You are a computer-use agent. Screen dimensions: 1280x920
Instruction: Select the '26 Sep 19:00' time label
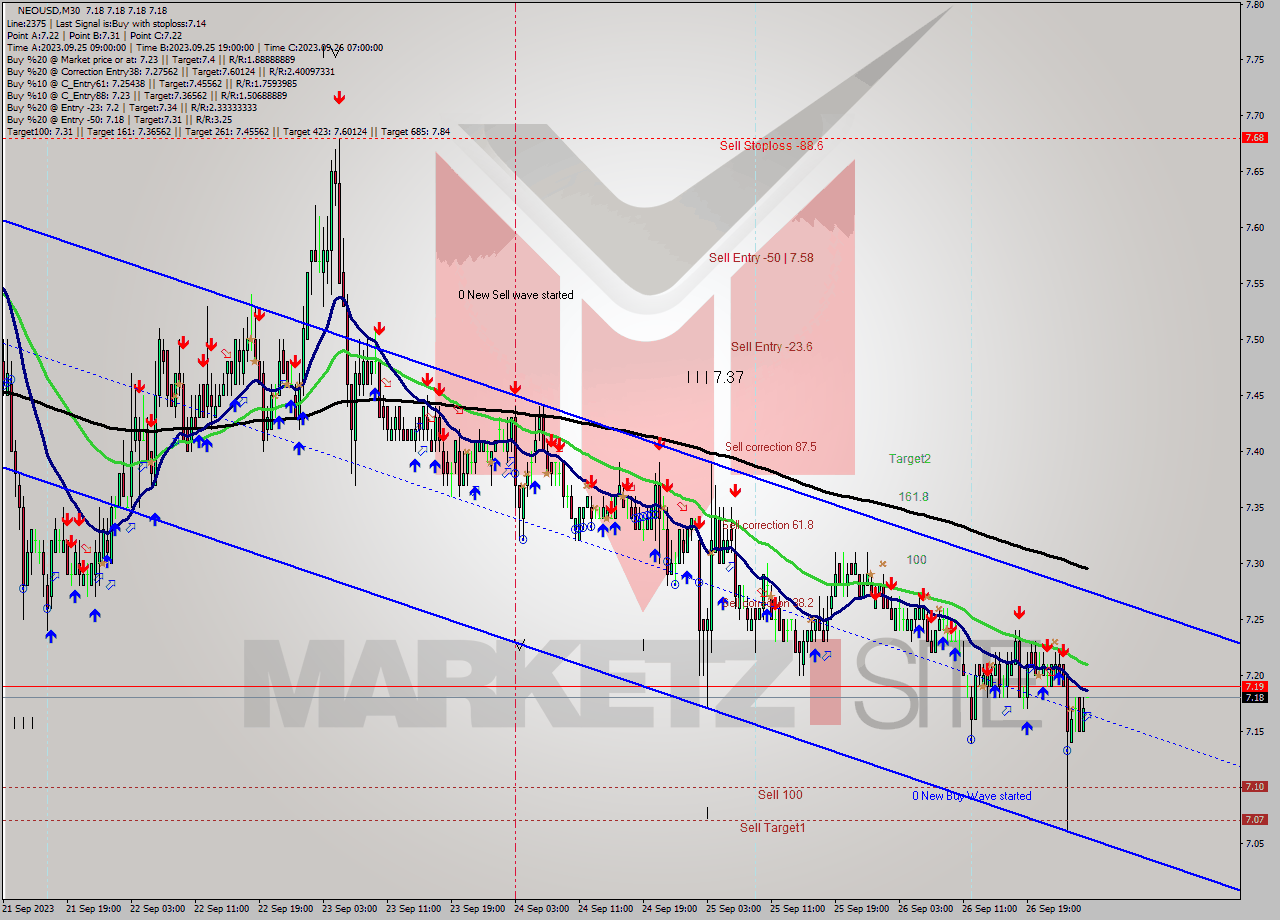(x=1054, y=909)
